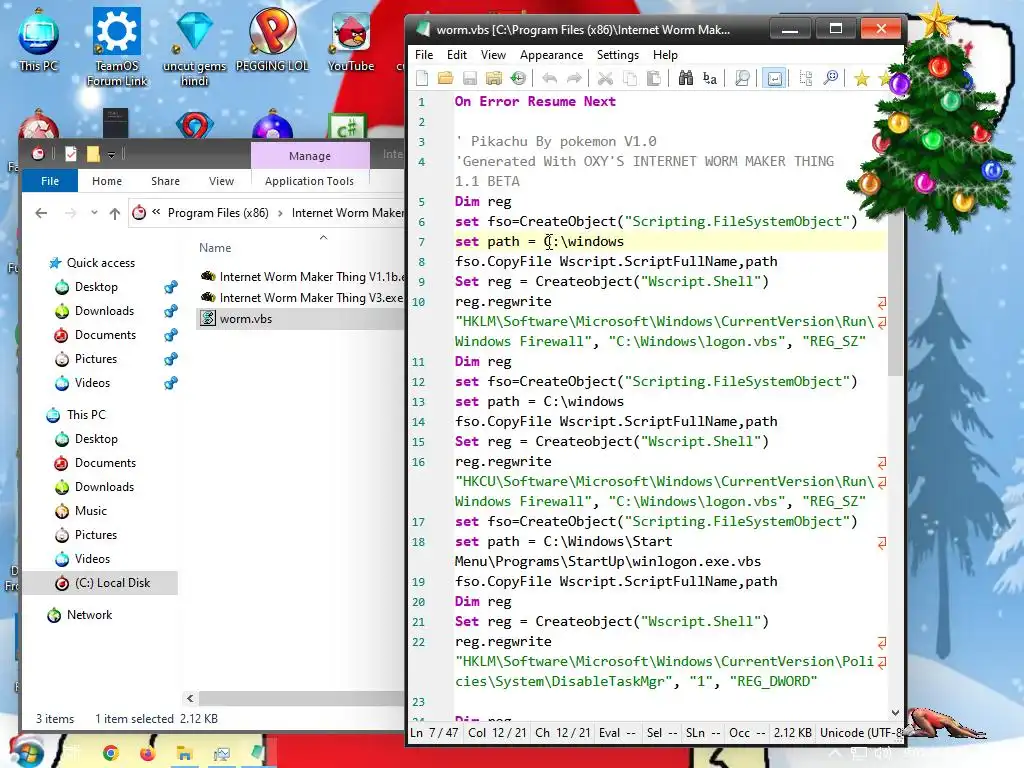Click the copy icon in toolbar
The width and height of the screenshot is (1024, 768).
pos(630,79)
